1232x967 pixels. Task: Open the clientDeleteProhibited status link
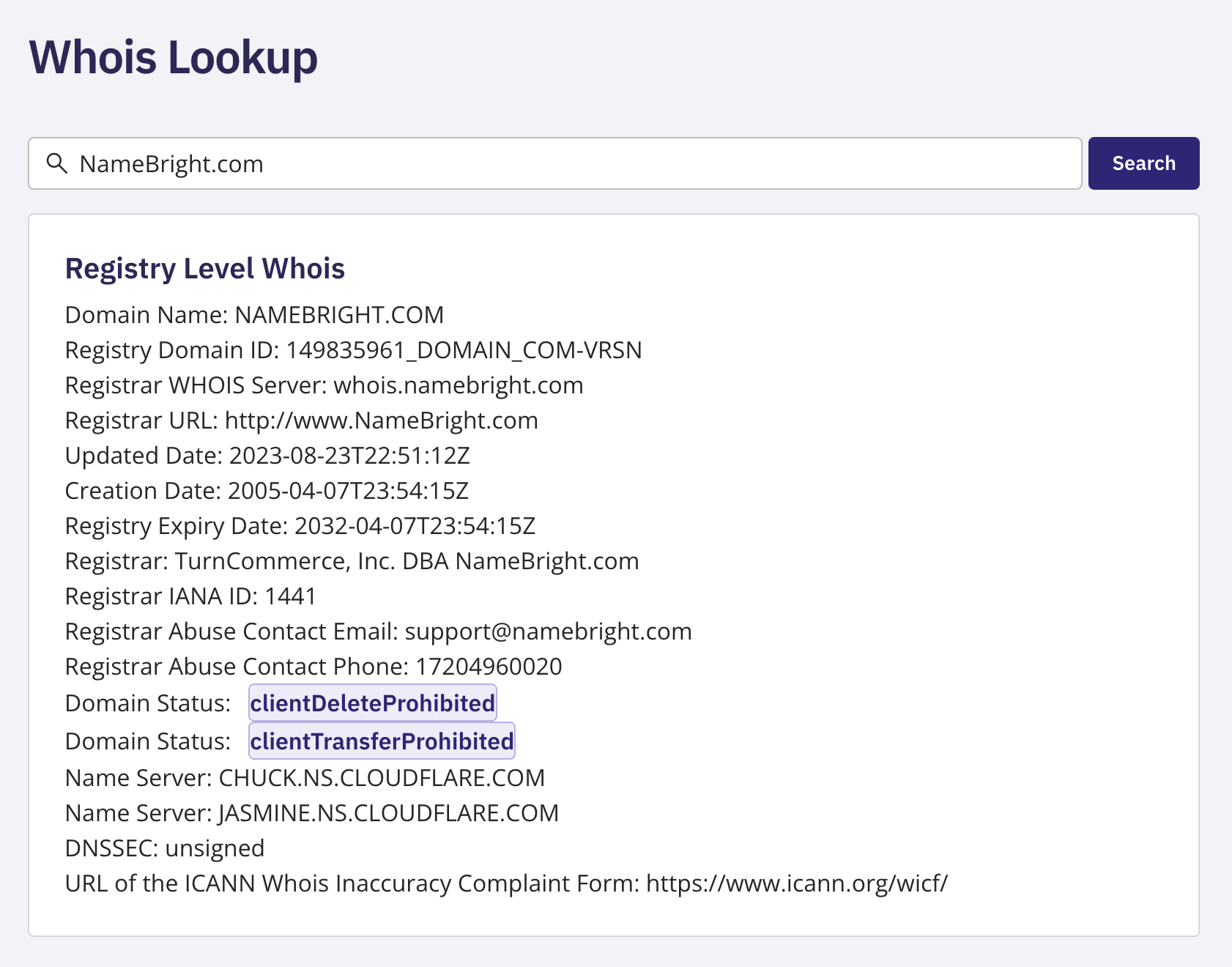(372, 703)
